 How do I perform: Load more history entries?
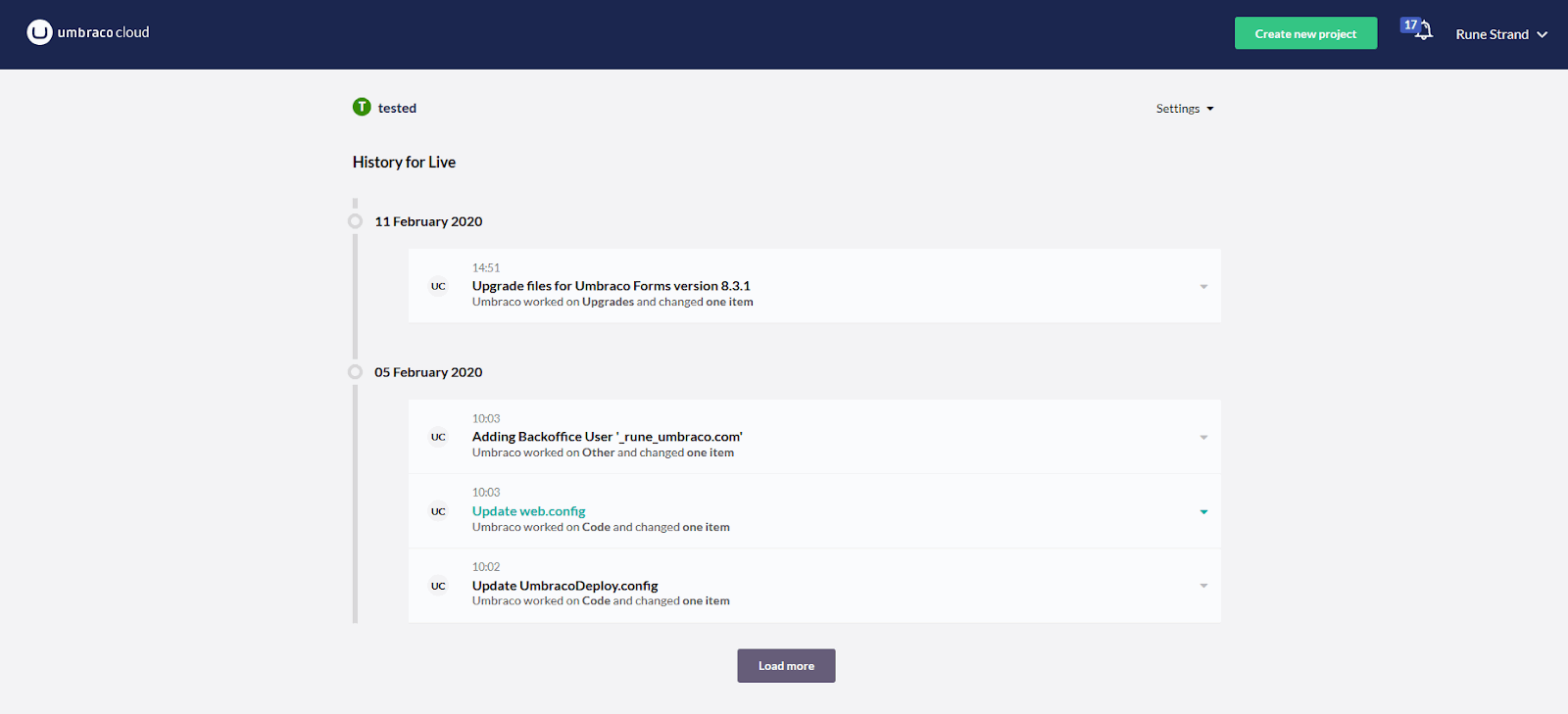pos(786,666)
